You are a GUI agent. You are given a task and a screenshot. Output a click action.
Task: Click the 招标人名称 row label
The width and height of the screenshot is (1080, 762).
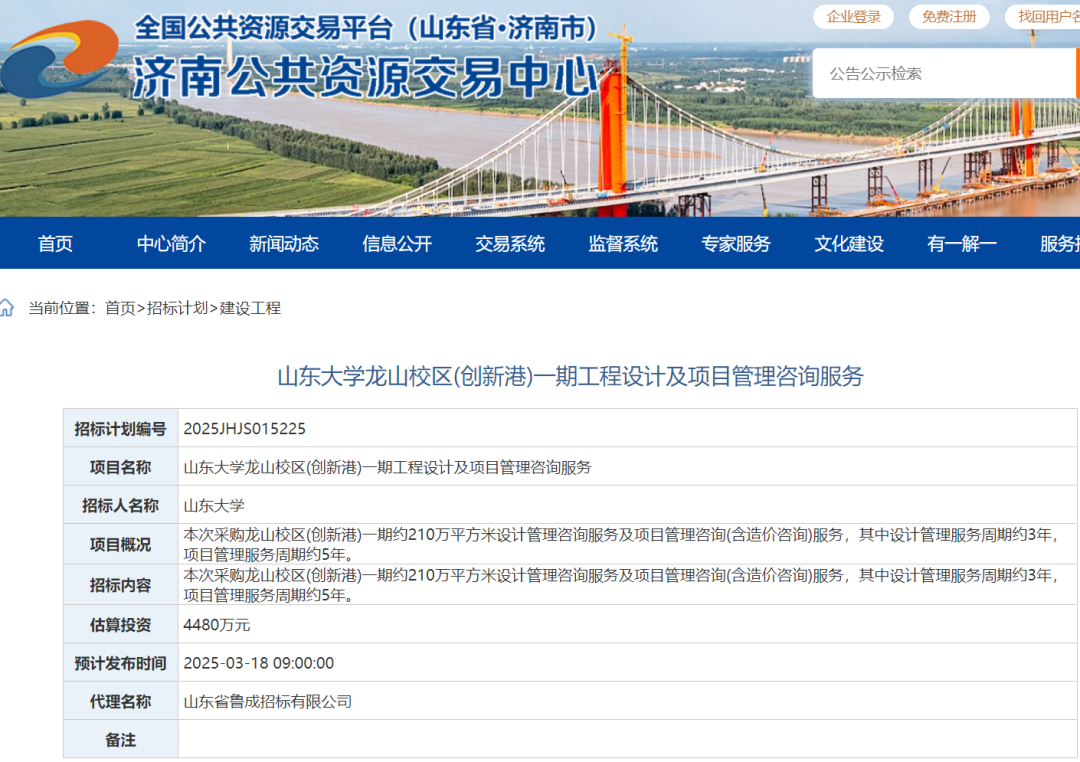pyautogui.click(x=121, y=506)
